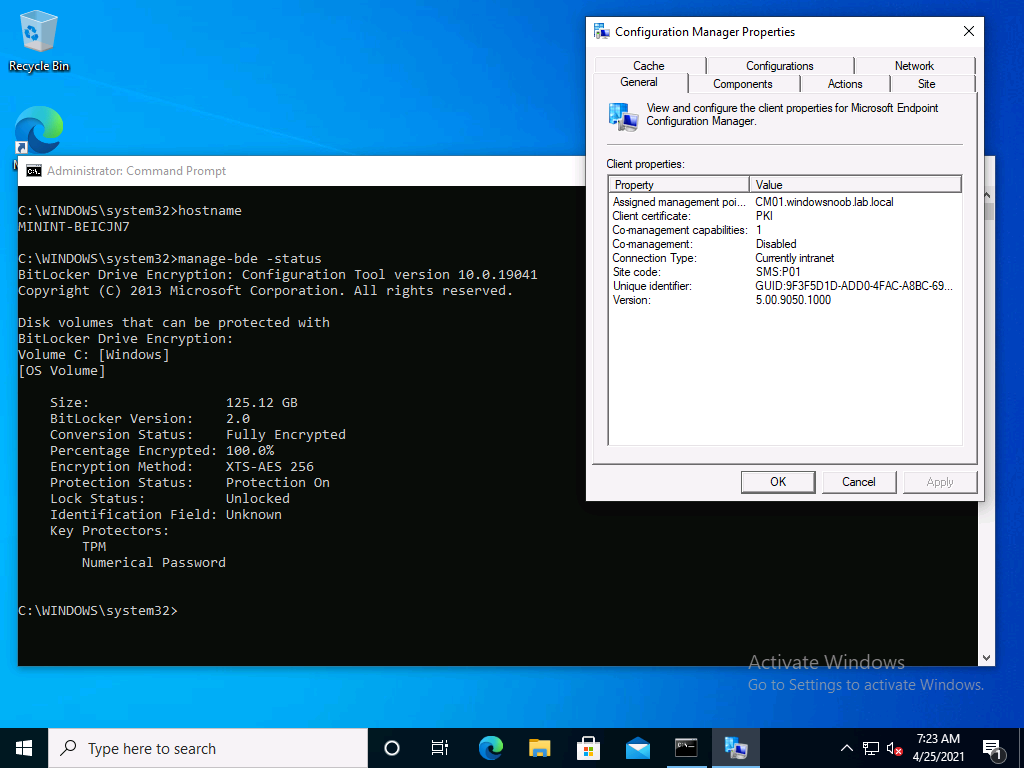Click 'Fully Encrypted' in Command Prompt
Image resolution: width=1024 pixels, height=768 pixels.
[x=286, y=435]
